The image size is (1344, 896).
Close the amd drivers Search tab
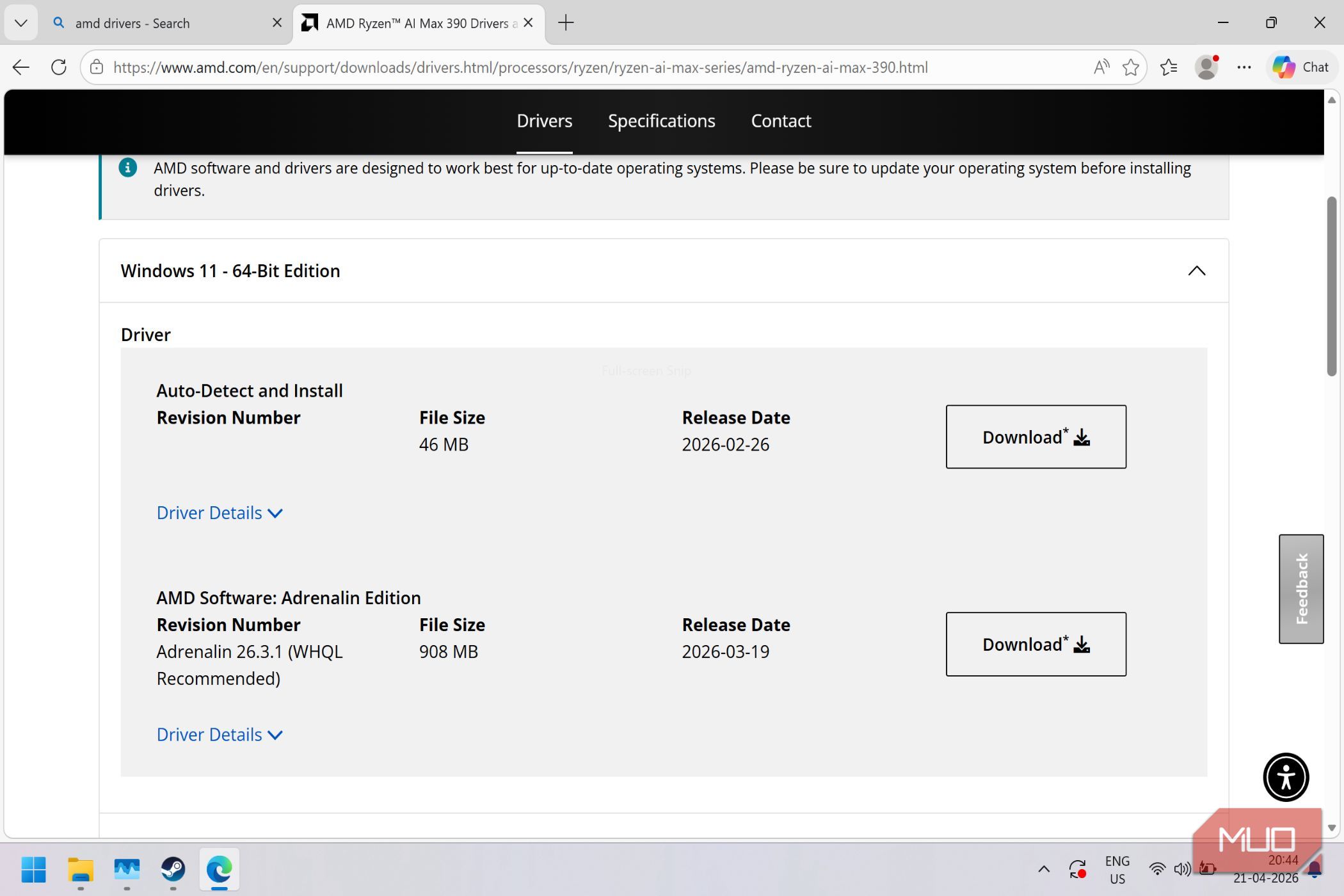(x=277, y=23)
